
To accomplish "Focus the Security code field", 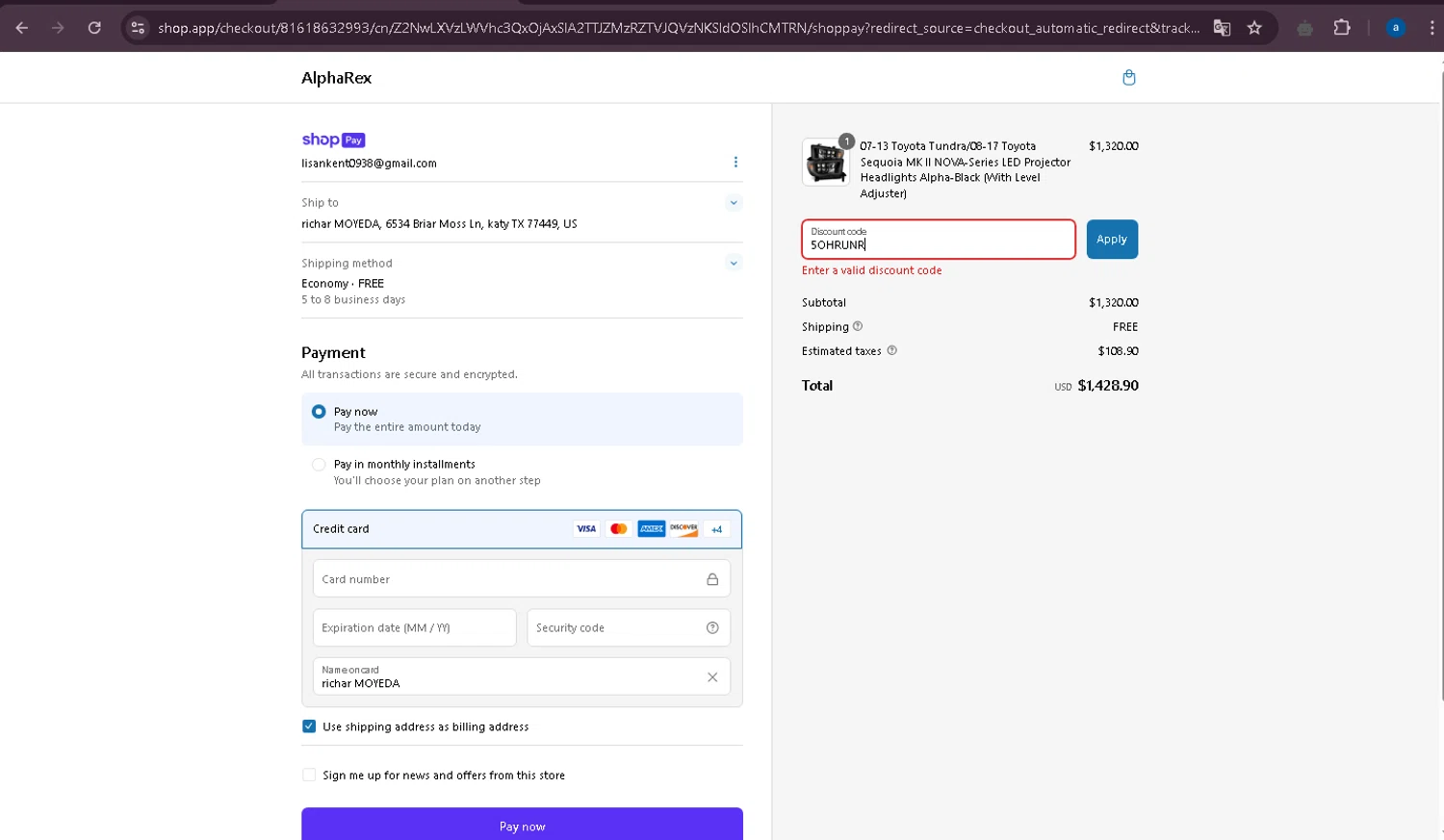I will (x=629, y=627).
